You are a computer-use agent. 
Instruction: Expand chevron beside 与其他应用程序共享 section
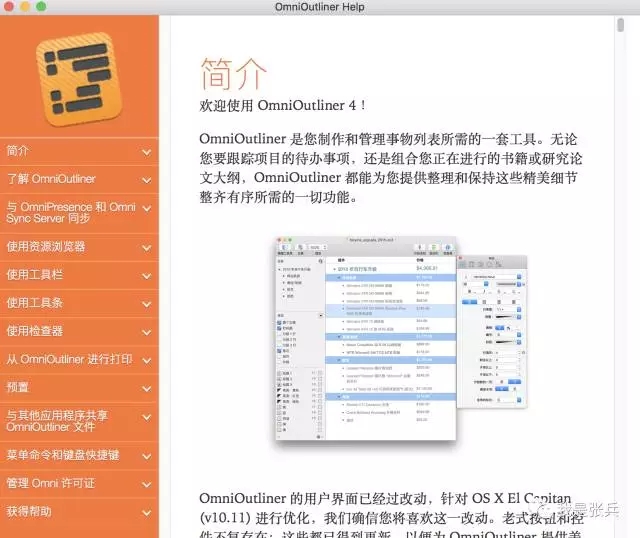click(147, 417)
